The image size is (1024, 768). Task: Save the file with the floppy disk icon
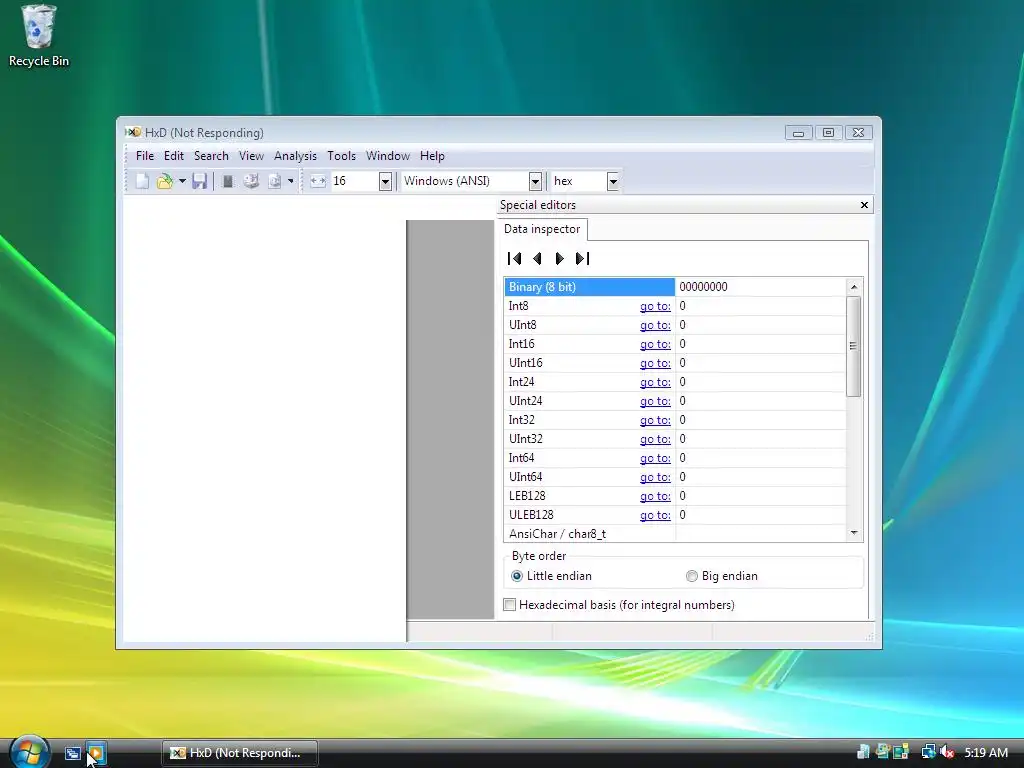[199, 181]
